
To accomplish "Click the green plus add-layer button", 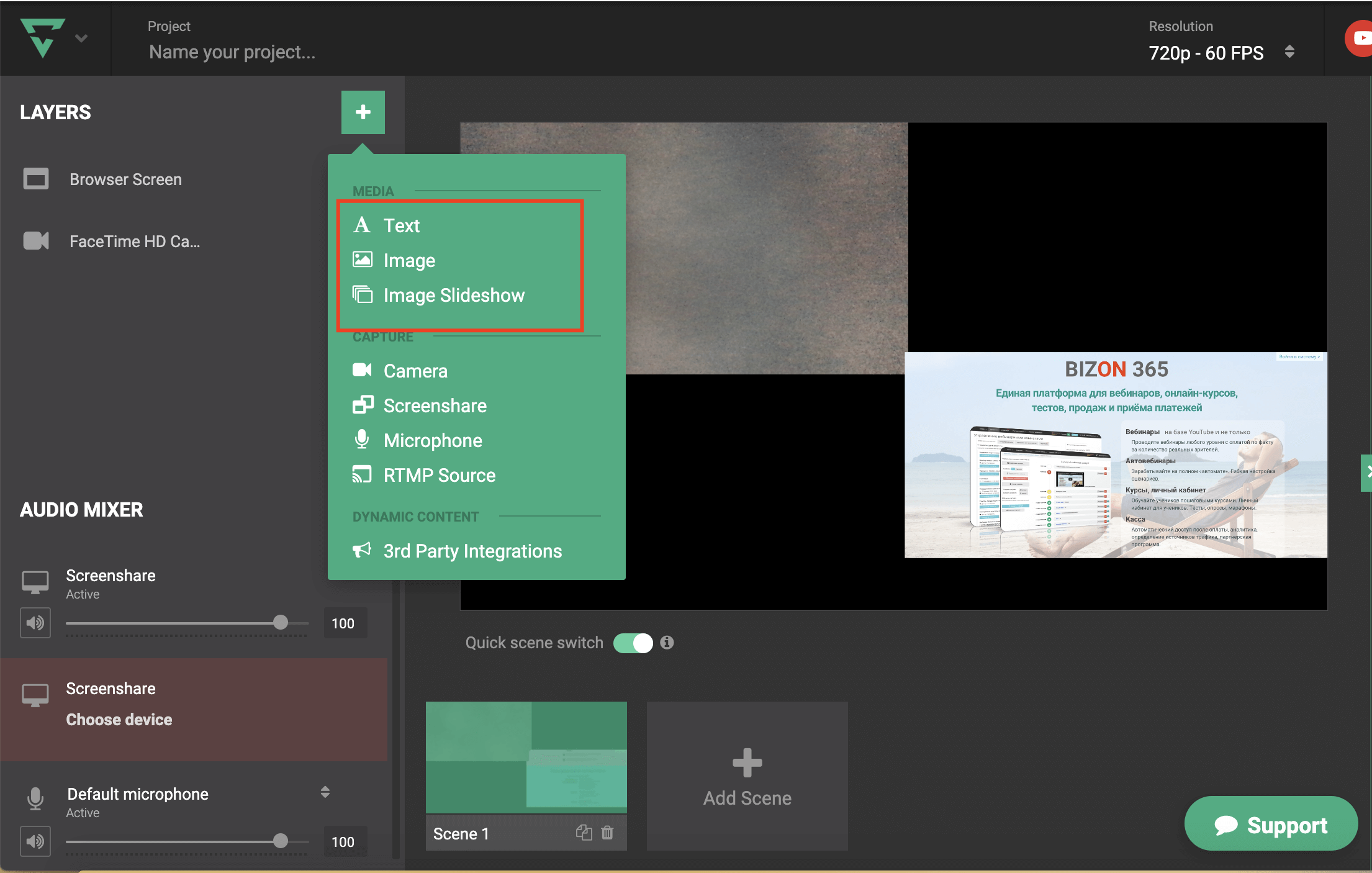I will (x=363, y=112).
